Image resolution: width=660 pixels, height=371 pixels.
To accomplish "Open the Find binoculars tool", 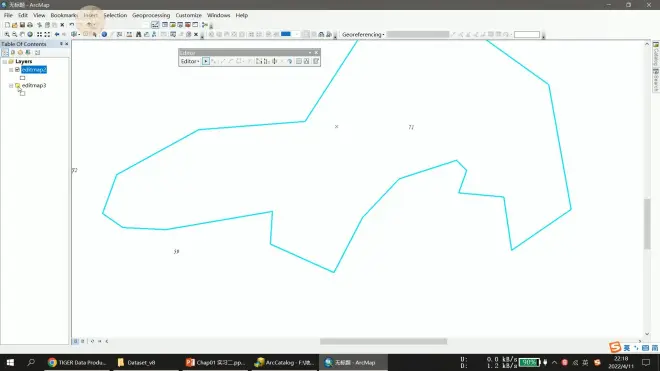I will [138, 35].
